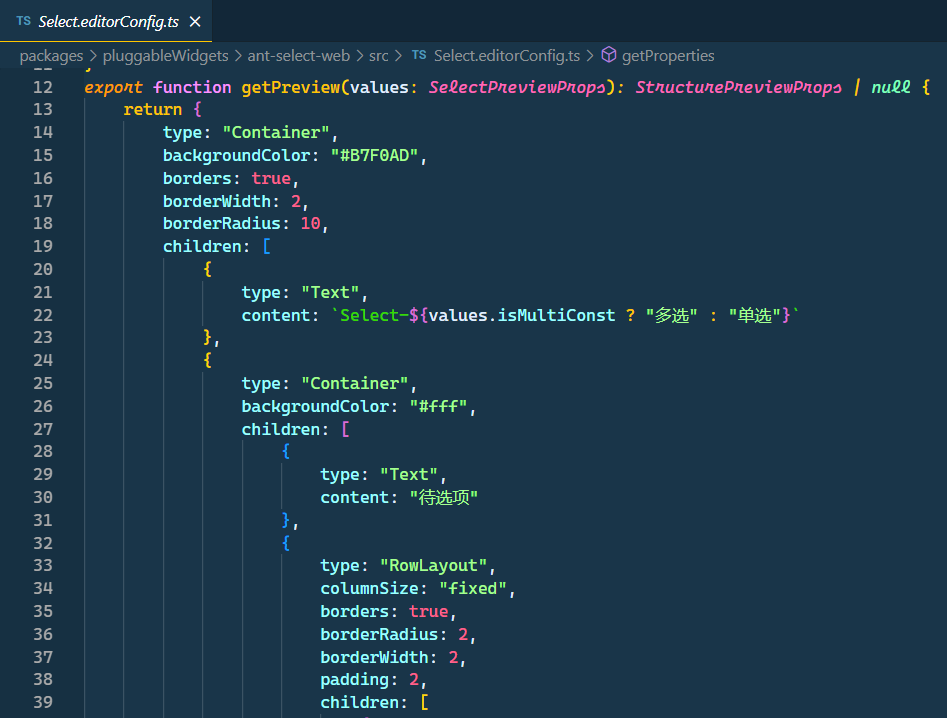
Task: Open the src breadcrumb folder
Action: pos(378,56)
